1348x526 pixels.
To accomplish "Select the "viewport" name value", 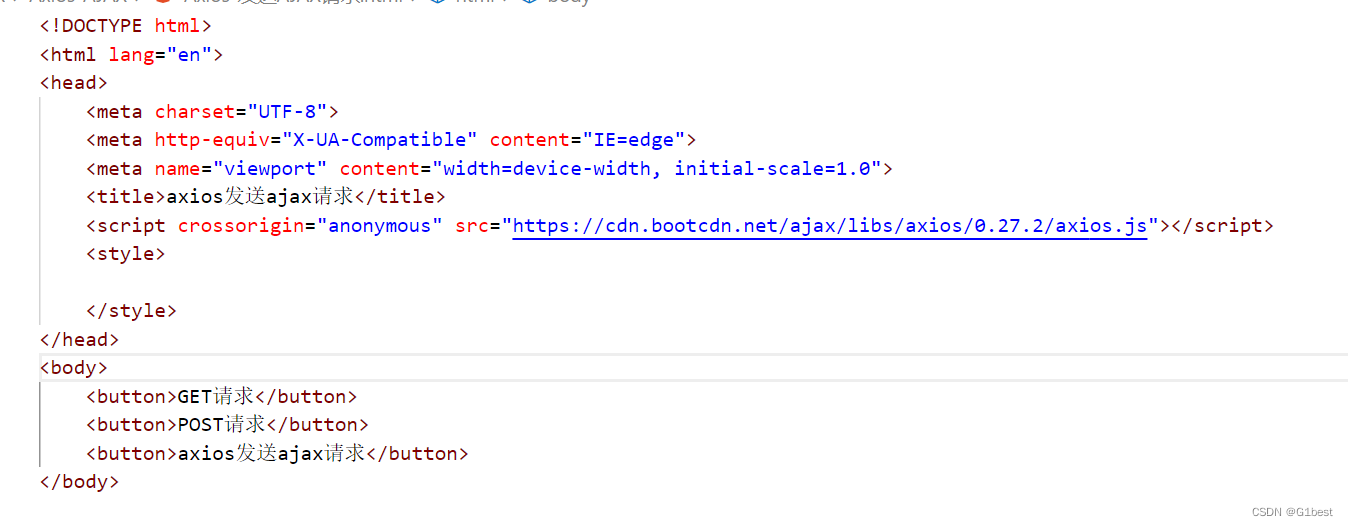I will point(270,168).
